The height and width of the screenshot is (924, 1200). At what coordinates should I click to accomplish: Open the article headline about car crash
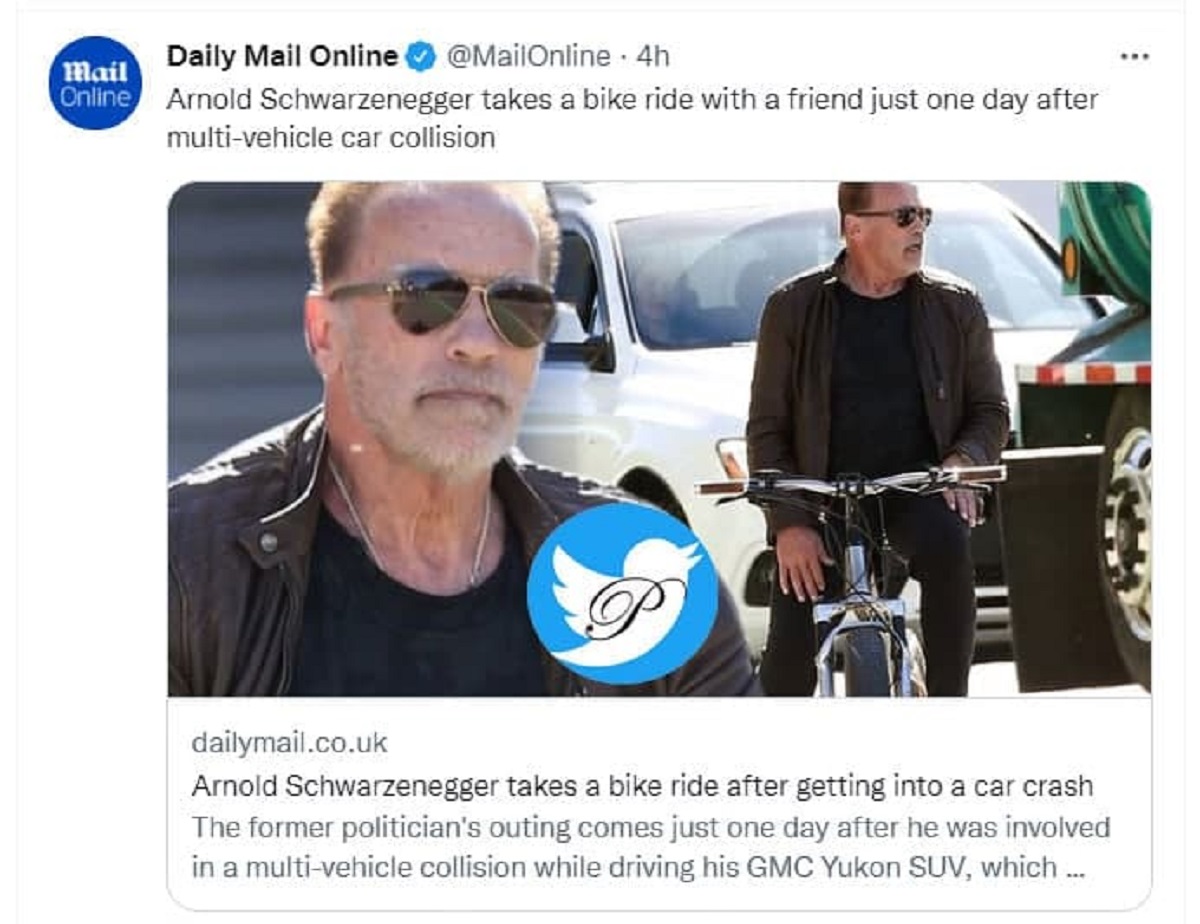click(641, 786)
